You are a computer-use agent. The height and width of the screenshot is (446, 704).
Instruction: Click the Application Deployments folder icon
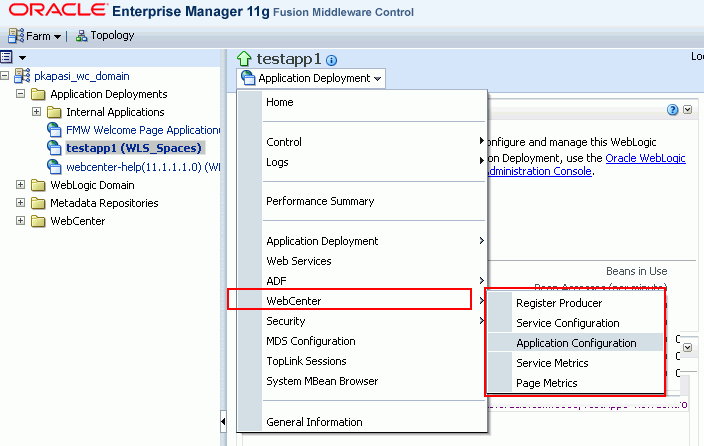coord(38,94)
